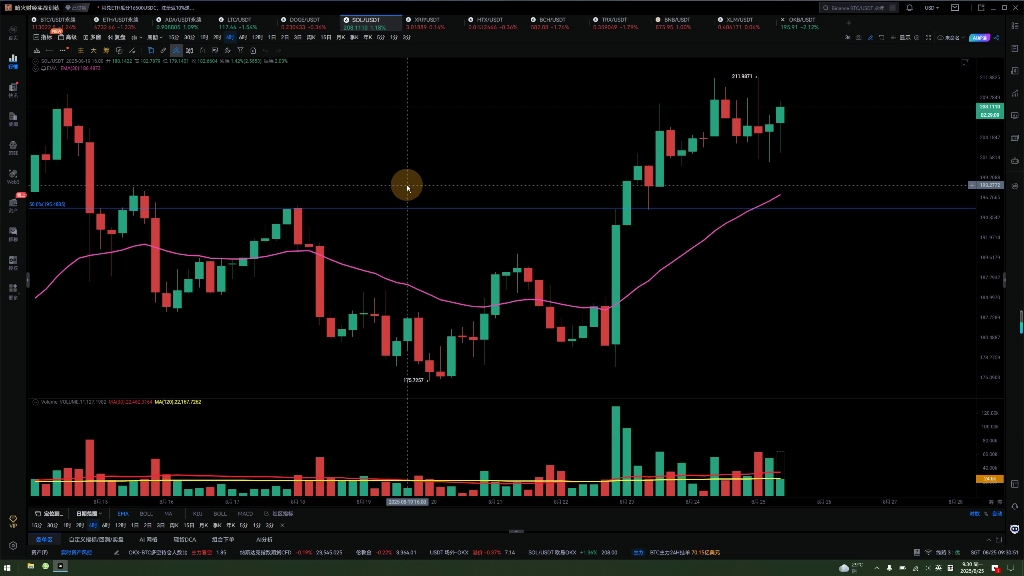Click the VIP crown icon in sidebar

[x=13, y=521]
